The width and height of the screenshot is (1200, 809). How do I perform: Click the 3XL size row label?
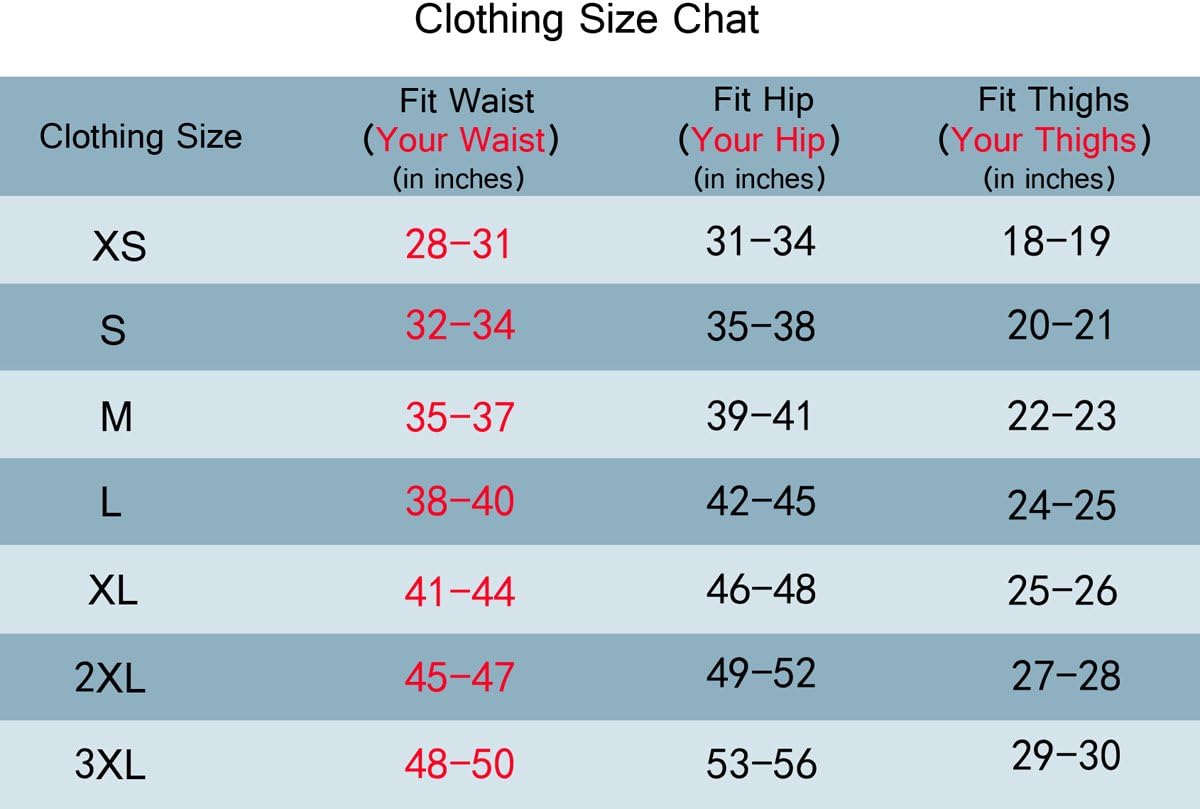[x=110, y=766]
